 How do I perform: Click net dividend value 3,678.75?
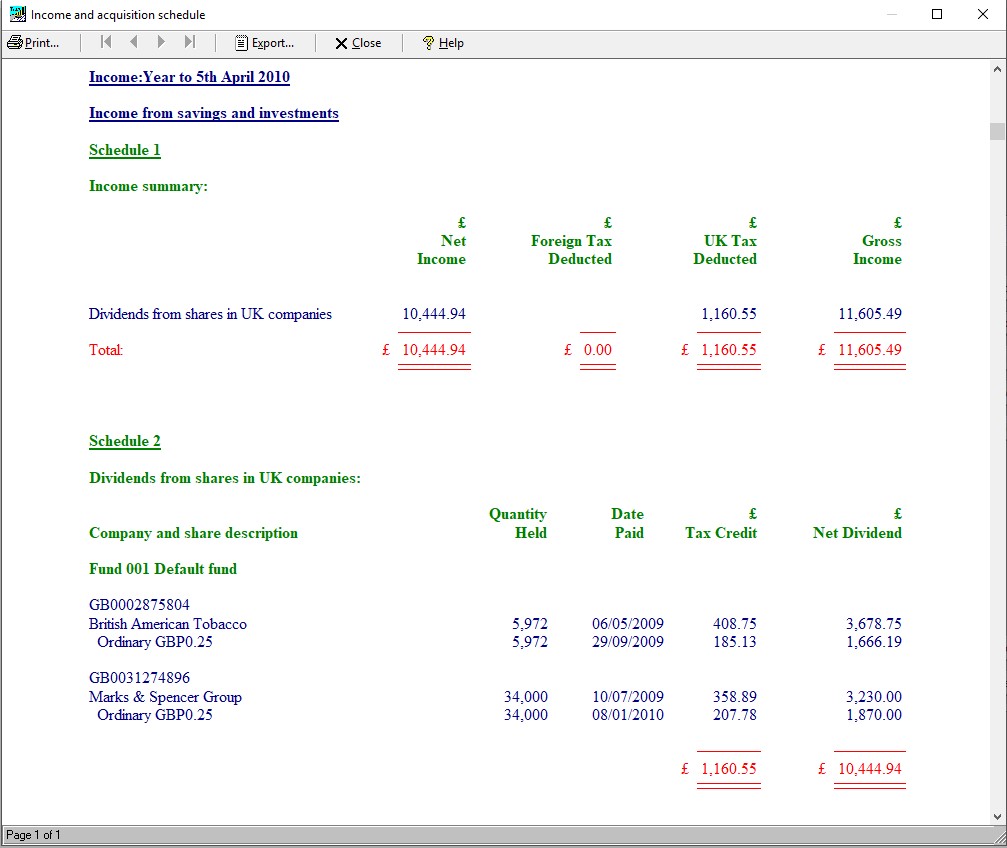[873, 624]
